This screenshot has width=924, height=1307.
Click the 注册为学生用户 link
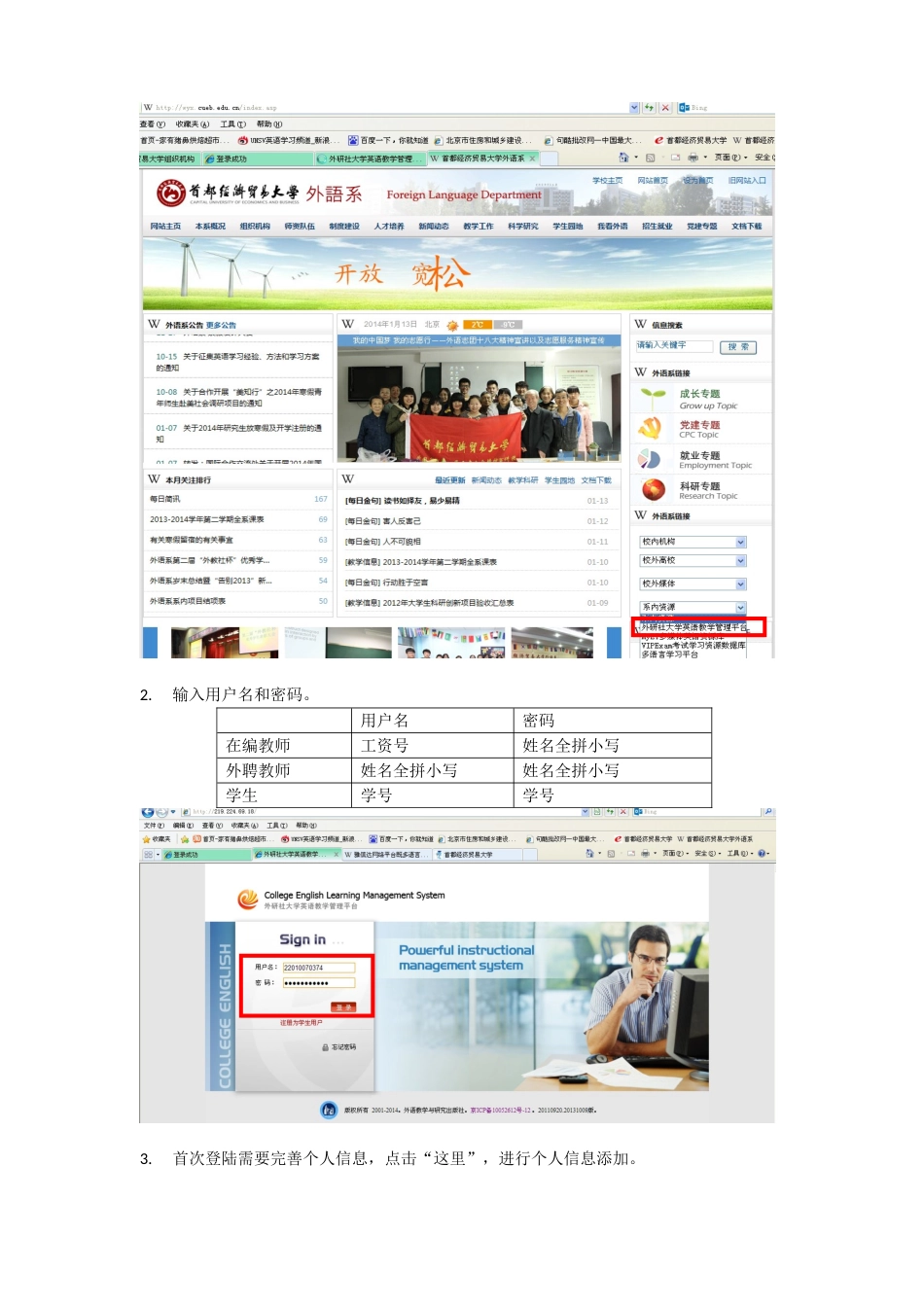(x=302, y=1023)
